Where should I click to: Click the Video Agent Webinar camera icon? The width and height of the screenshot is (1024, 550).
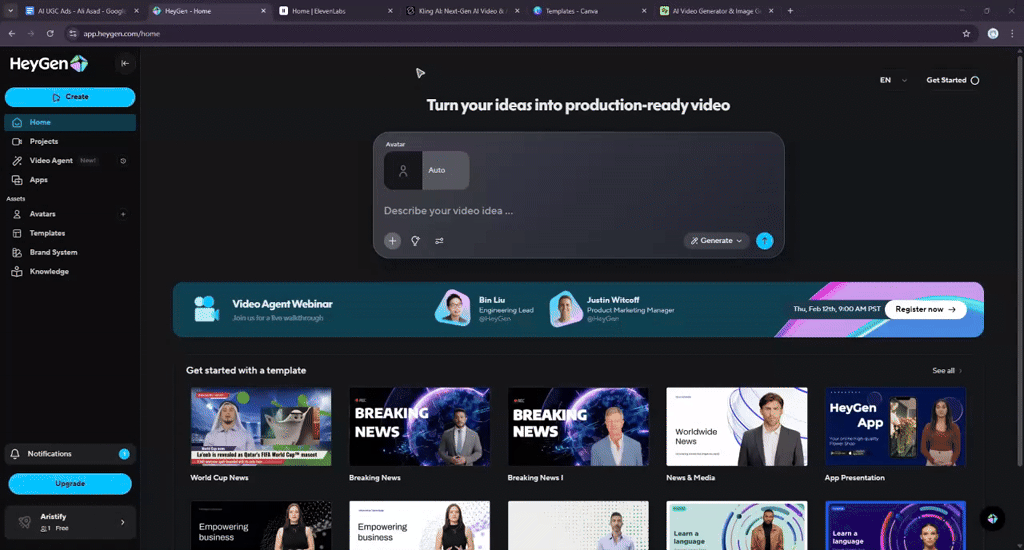tap(206, 309)
